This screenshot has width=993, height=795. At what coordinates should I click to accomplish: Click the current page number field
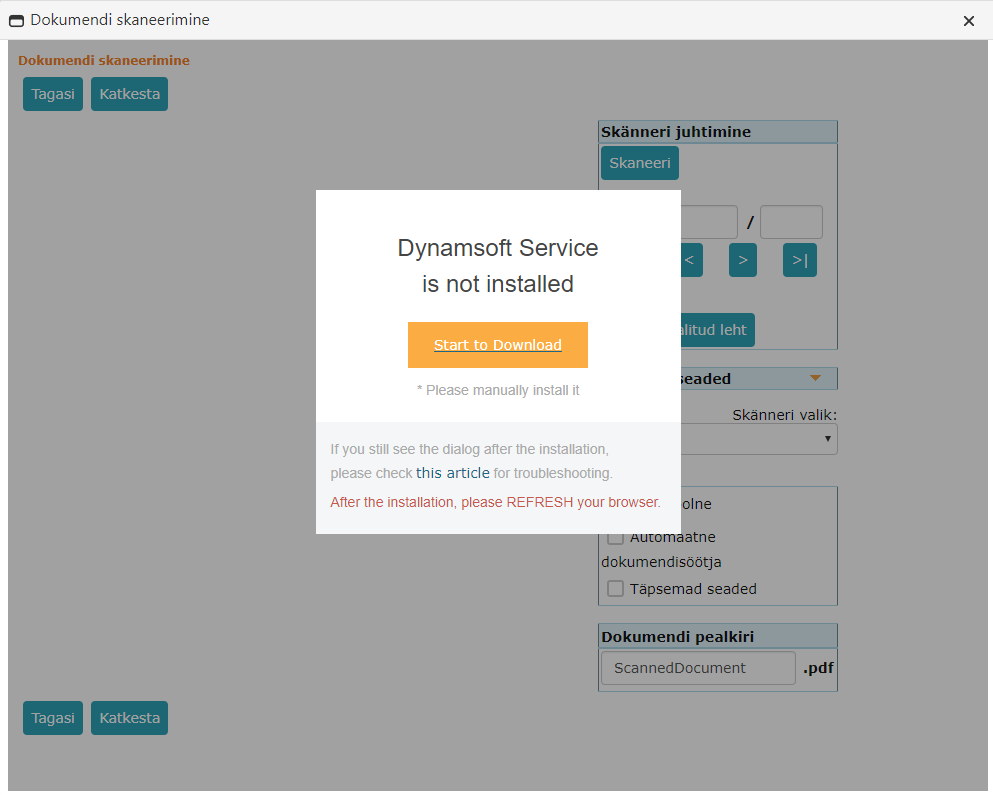click(709, 222)
